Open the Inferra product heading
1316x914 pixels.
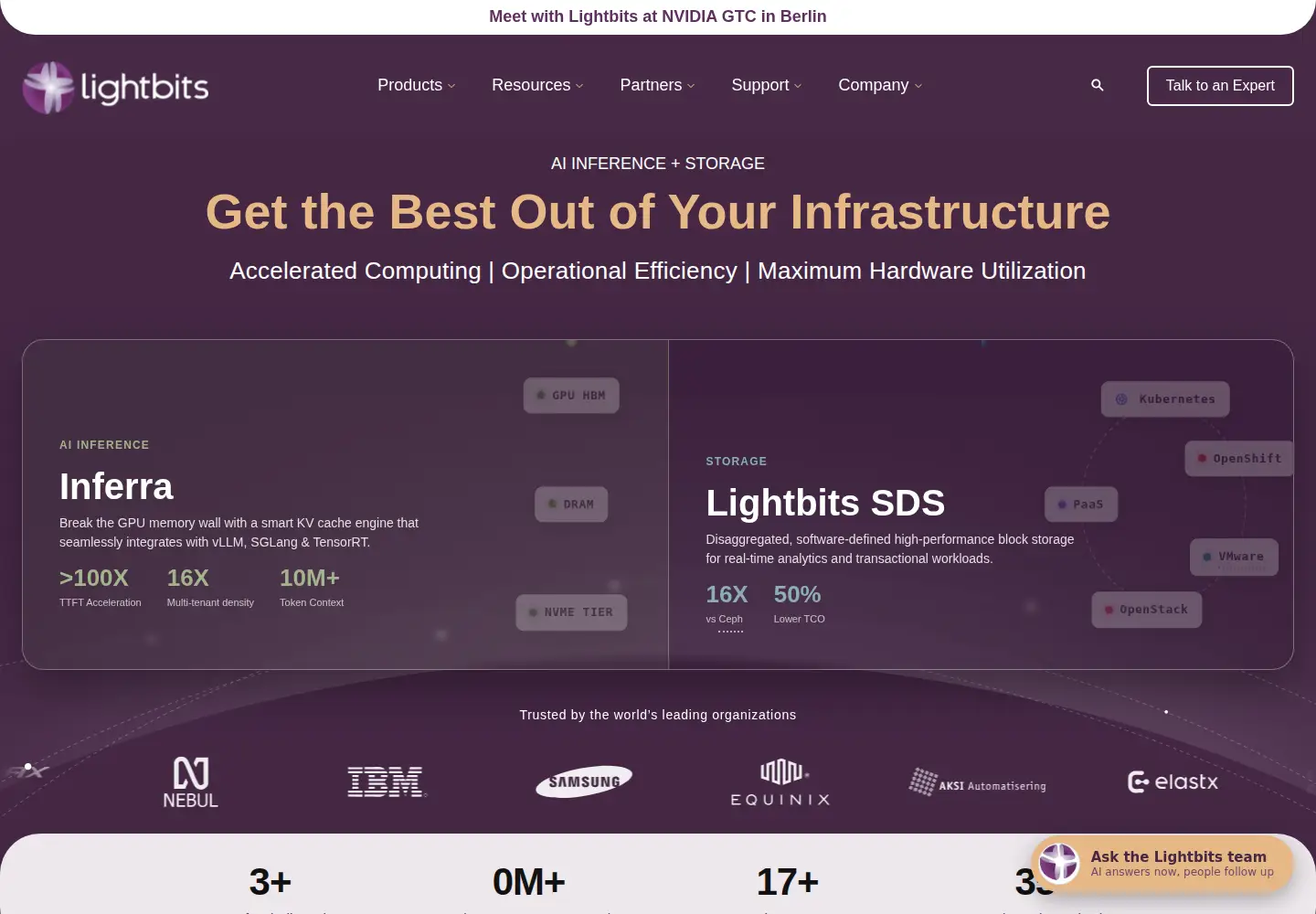click(x=116, y=486)
